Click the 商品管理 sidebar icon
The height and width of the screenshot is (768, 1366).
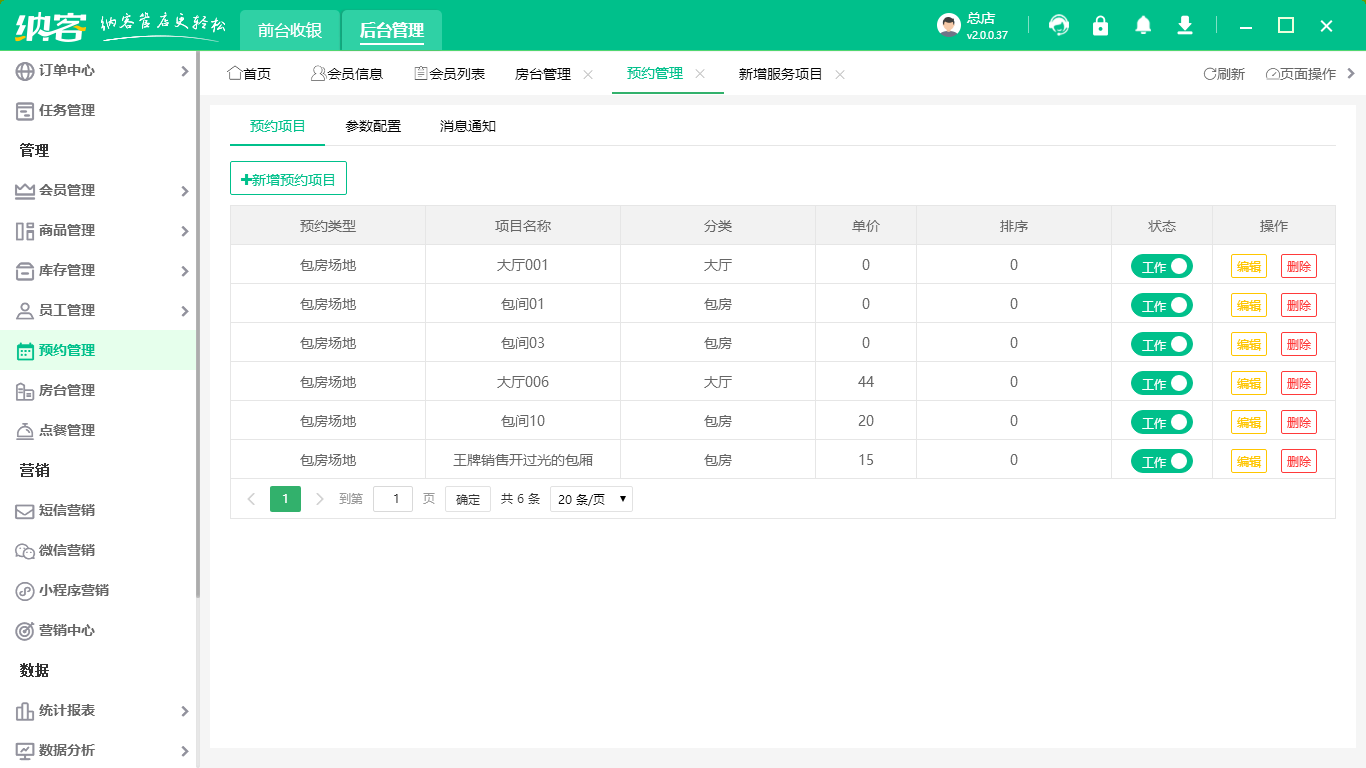25,231
